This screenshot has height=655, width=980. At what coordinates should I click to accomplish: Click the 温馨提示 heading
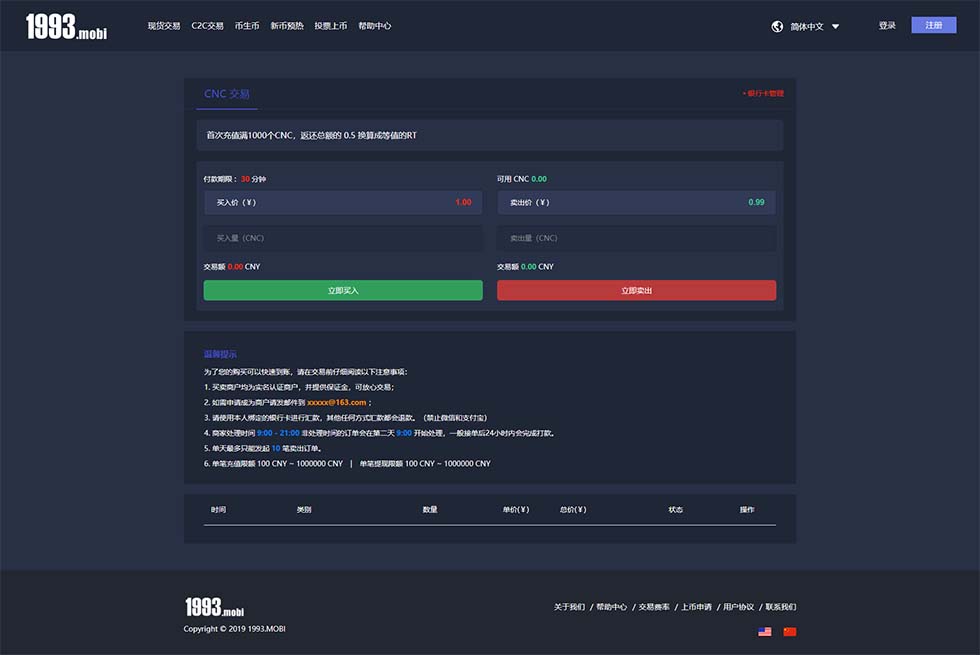pos(220,354)
